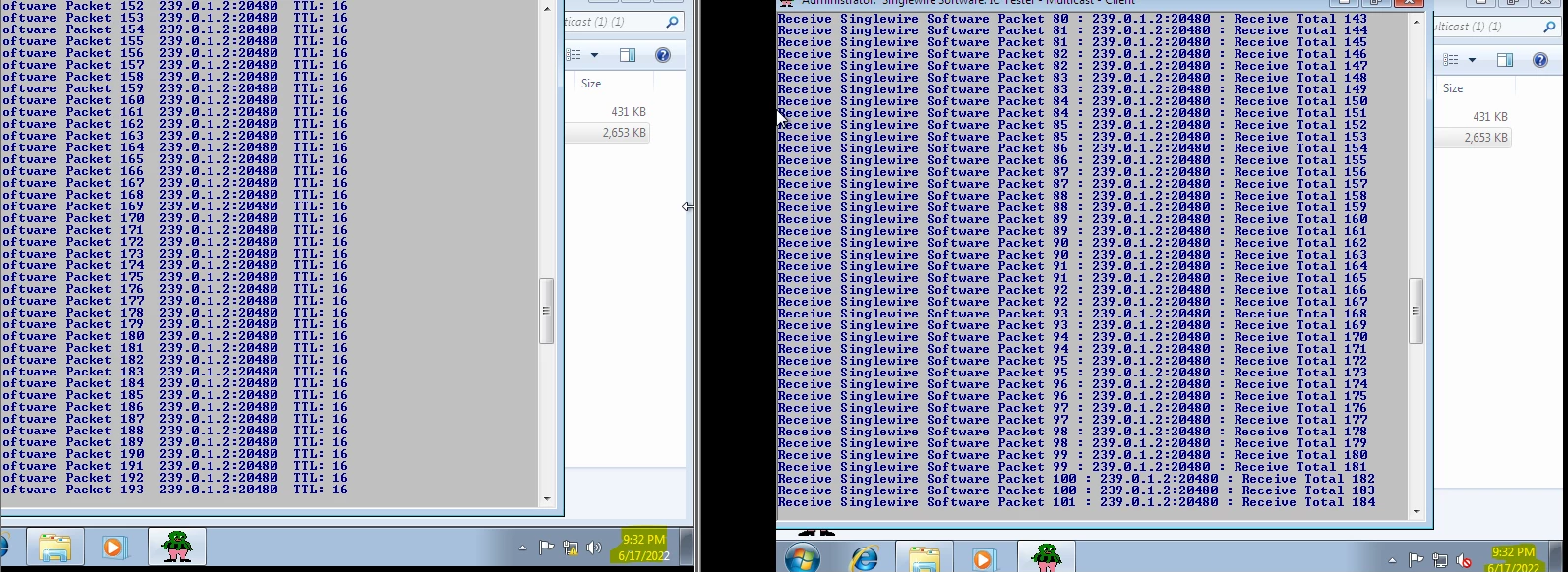1568x577 pixels.
Task: Select 2,653 KB file row in left Explorer
Action: (x=607, y=133)
